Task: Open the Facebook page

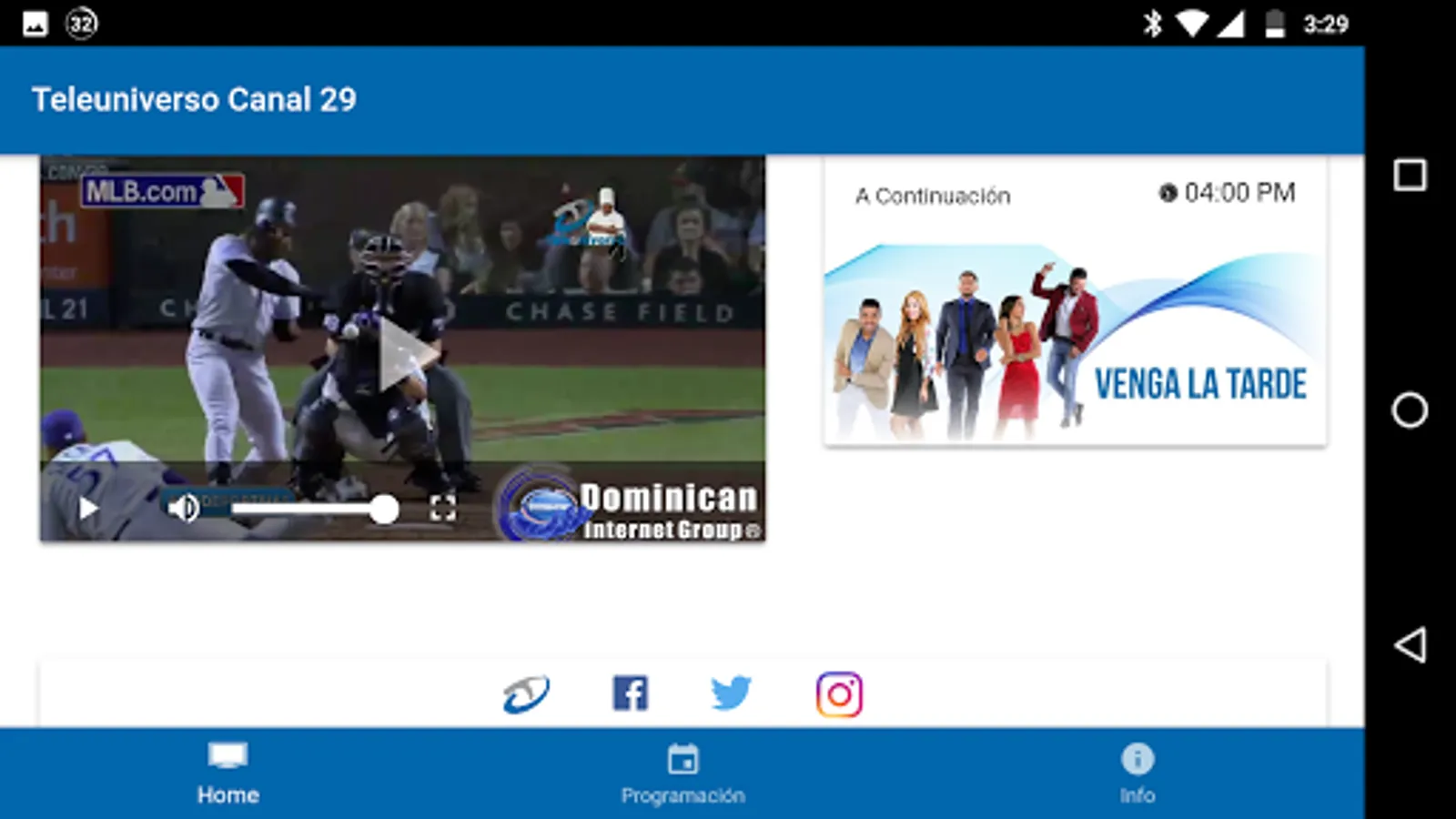Action: tap(630, 693)
